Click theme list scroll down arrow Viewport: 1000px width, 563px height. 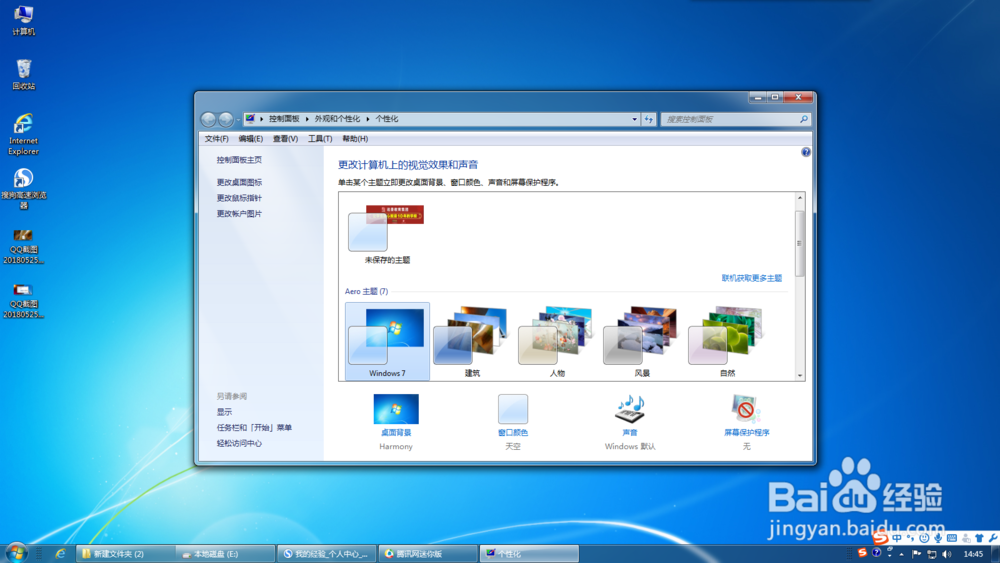point(800,376)
